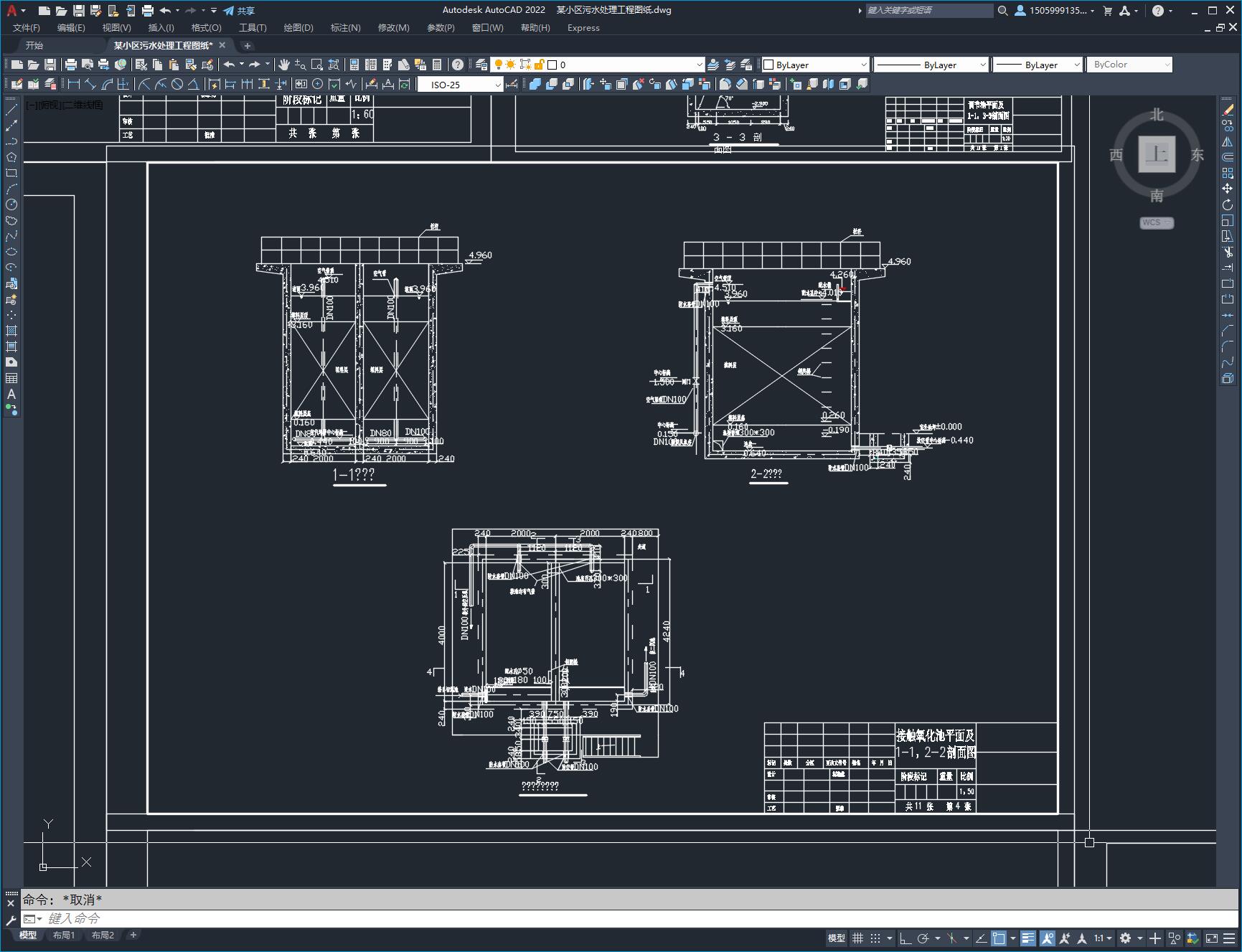Open the ByLayer color dropdown

(x=863, y=65)
